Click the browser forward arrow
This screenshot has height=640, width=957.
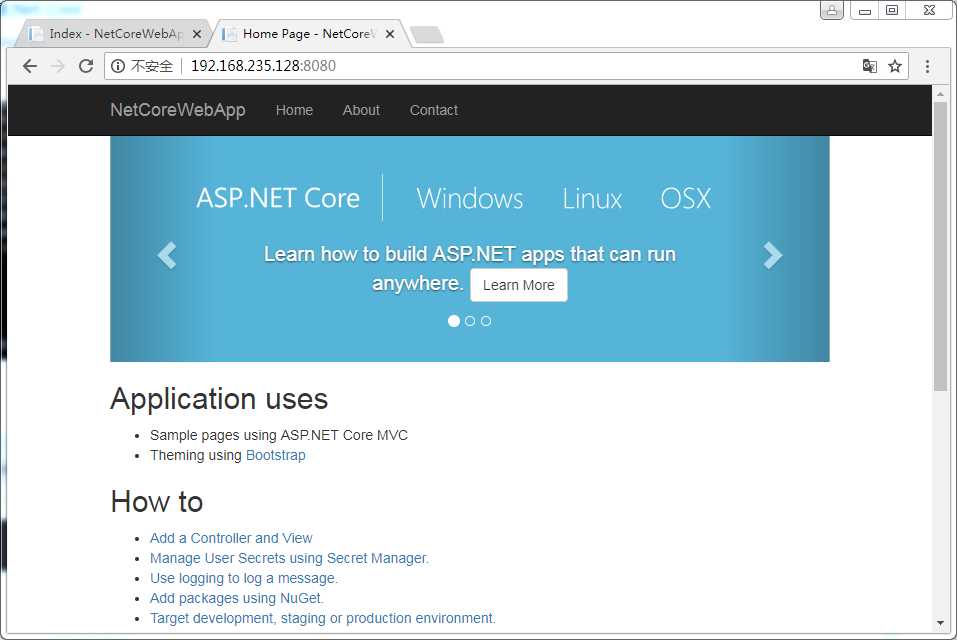tap(58, 66)
